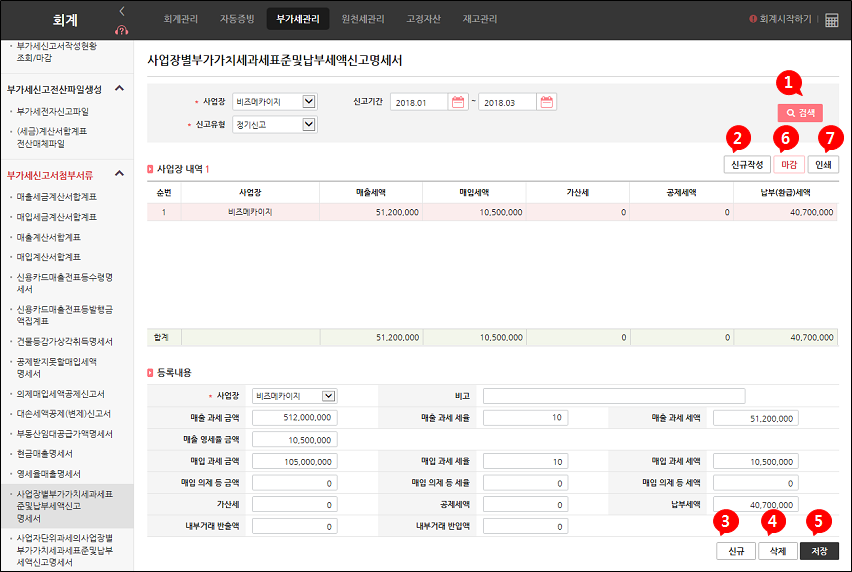Switch to the 고정자산 top menu
The width and height of the screenshot is (852, 572).
[x=423, y=19]
